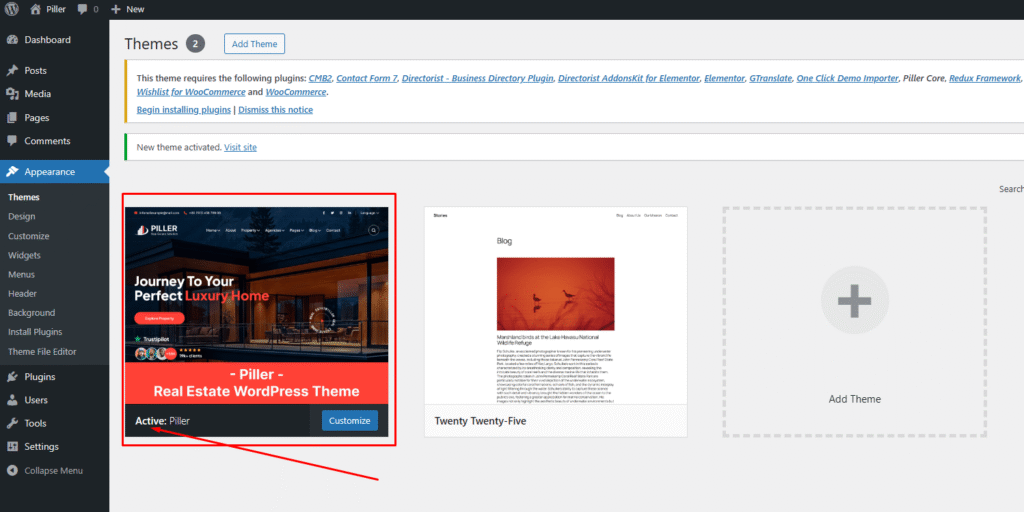Click the Comments icon in sidebar
Image resolution: width=1024 pixels, height=512 pixels.
[x=12, y=141]
